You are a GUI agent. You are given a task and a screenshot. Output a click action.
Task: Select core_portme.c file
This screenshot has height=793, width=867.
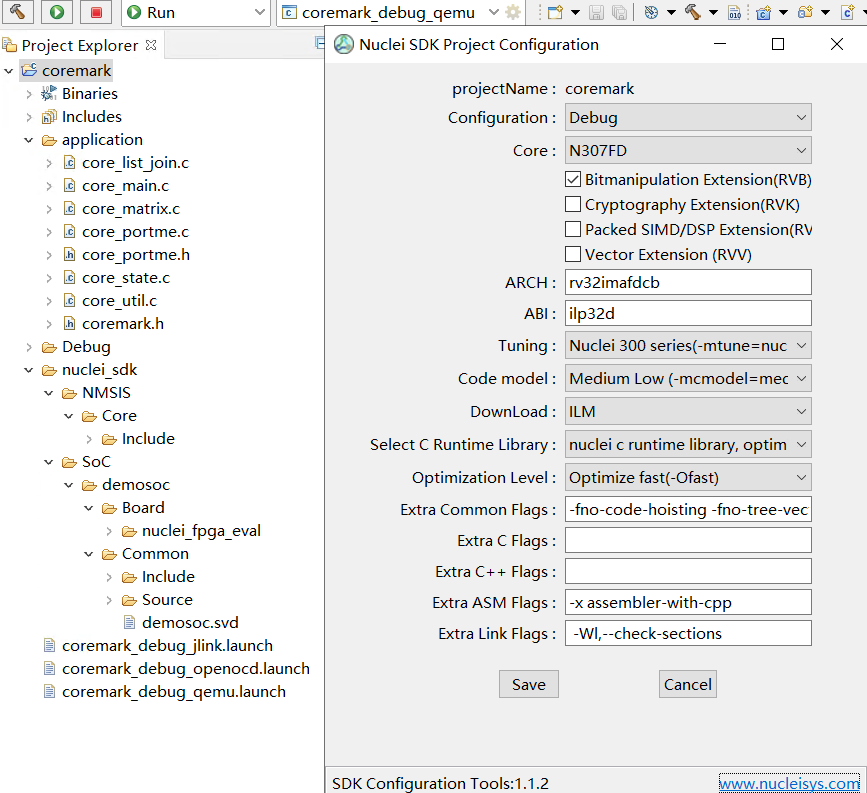(135, 232)
